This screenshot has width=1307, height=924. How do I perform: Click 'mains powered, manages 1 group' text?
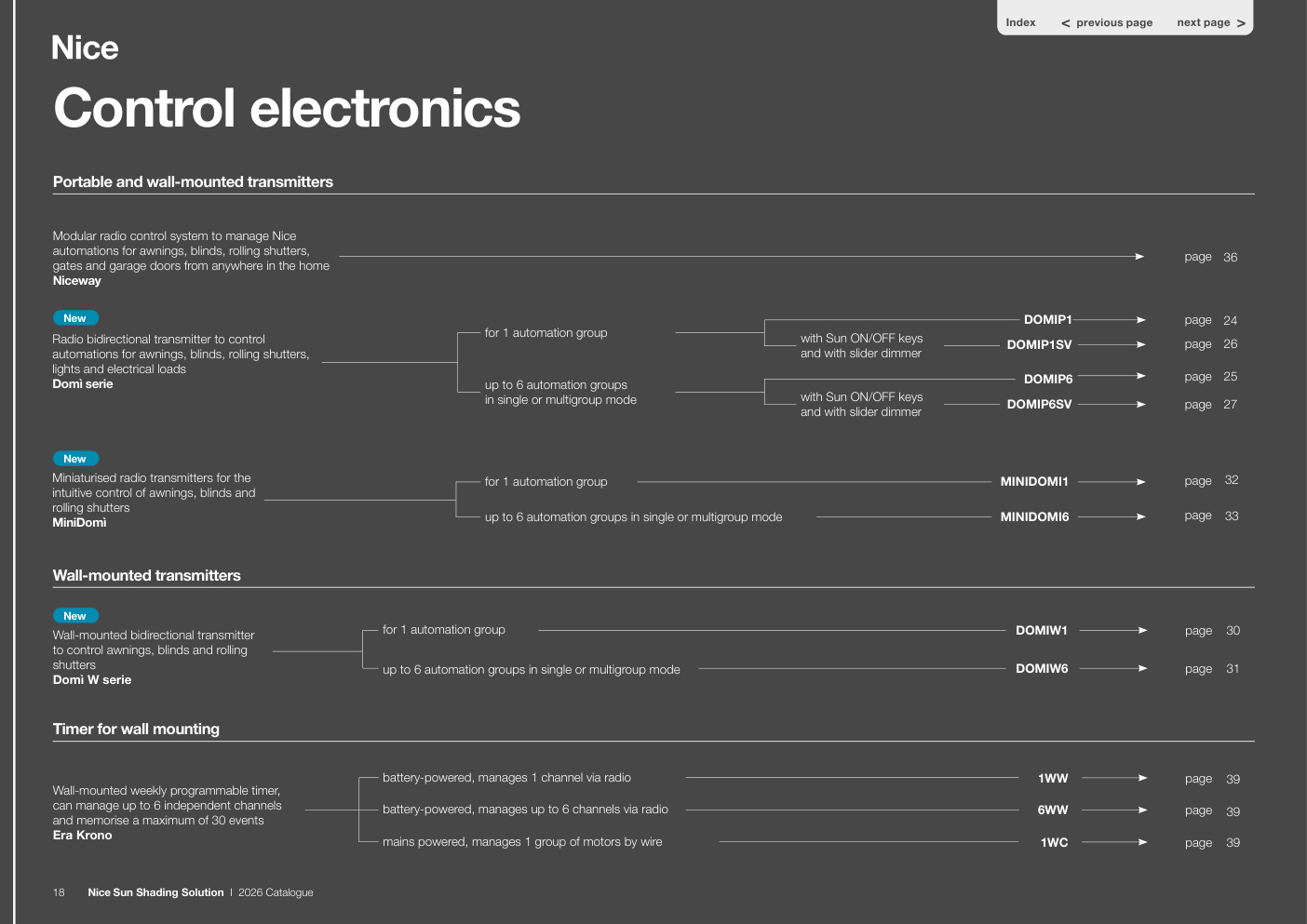click(x=522, y=842)
